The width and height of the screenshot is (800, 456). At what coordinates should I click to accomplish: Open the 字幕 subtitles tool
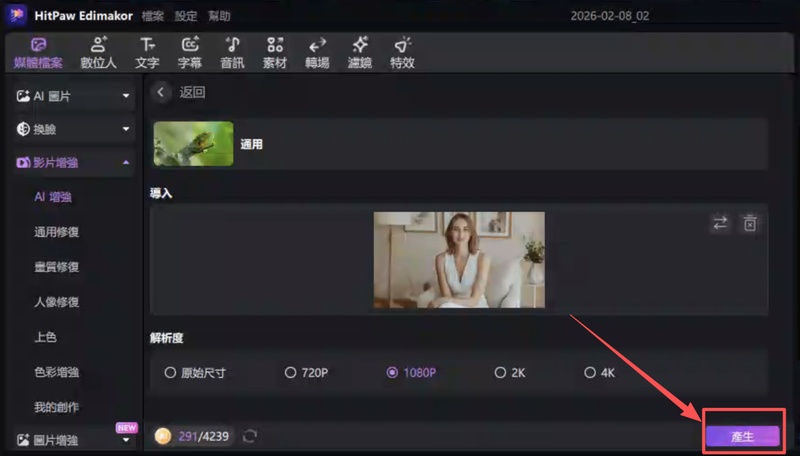[x=190, y=53]
